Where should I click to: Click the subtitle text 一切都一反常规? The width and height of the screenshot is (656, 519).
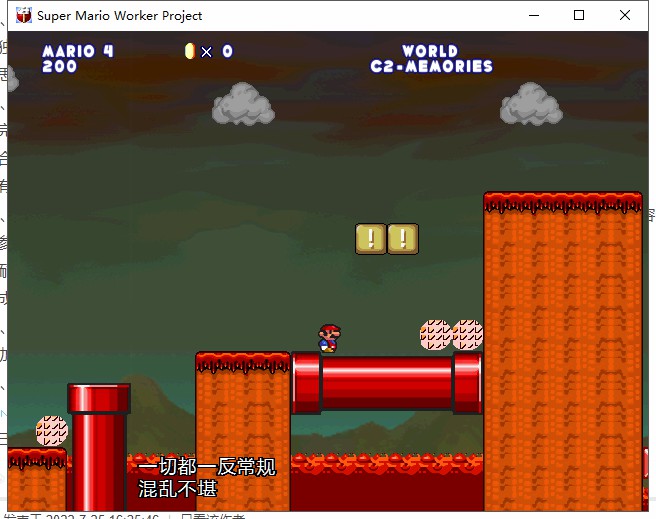coord(207,466)
